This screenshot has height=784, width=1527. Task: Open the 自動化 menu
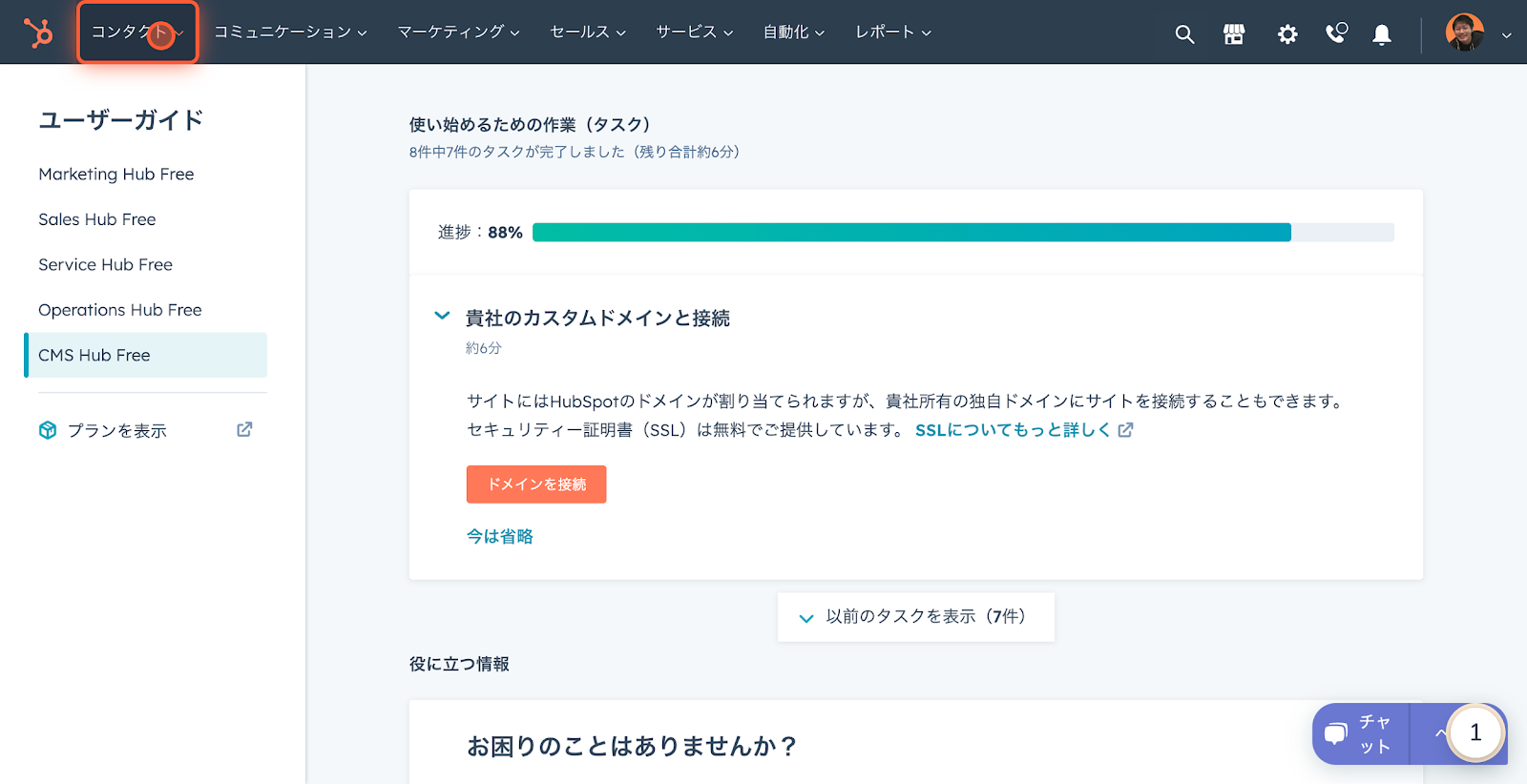(793, 32)
